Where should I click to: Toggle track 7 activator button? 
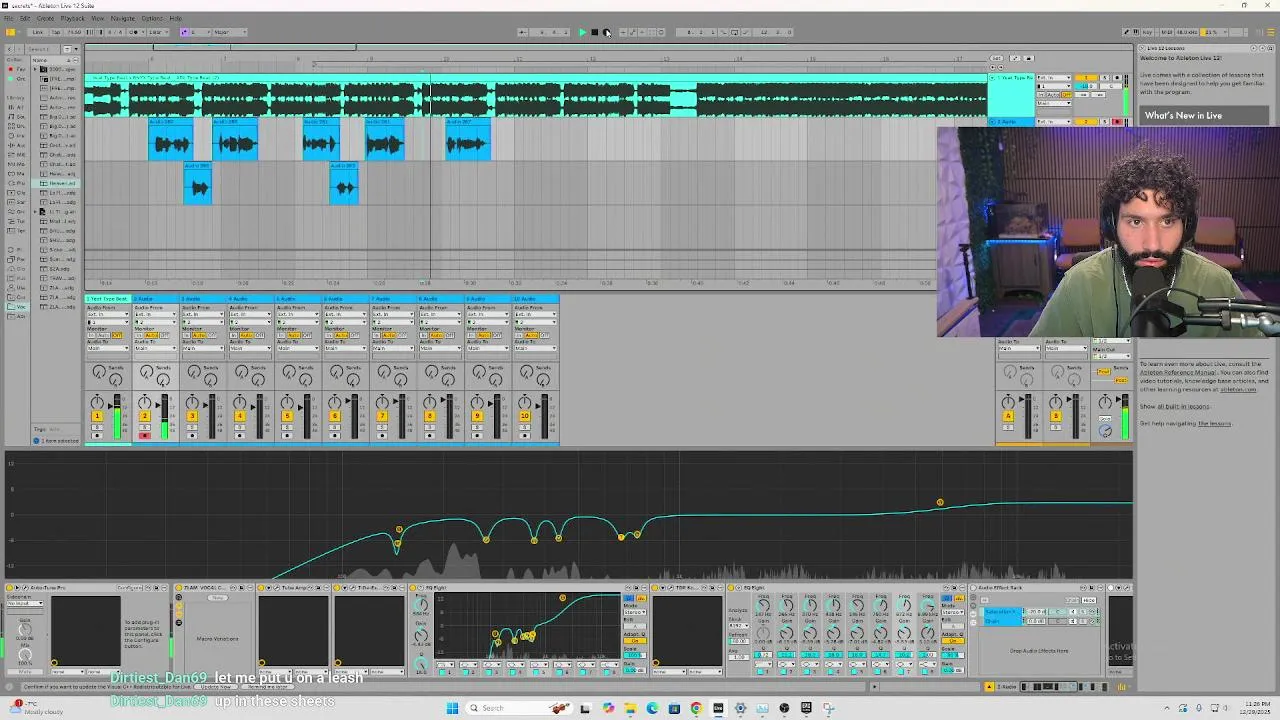(382, 416)
